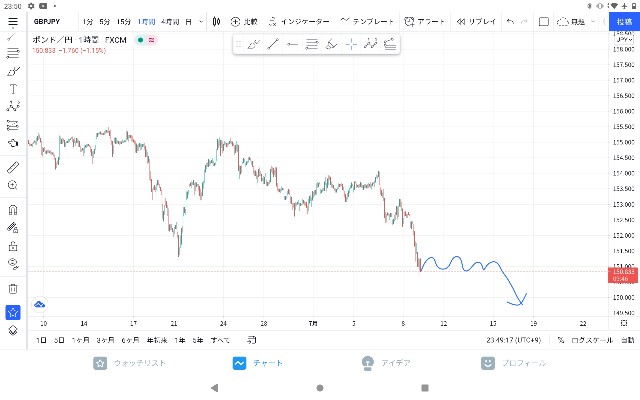
Task: Open the icons shapes tool in sidebar
Action: coord(13,143)
